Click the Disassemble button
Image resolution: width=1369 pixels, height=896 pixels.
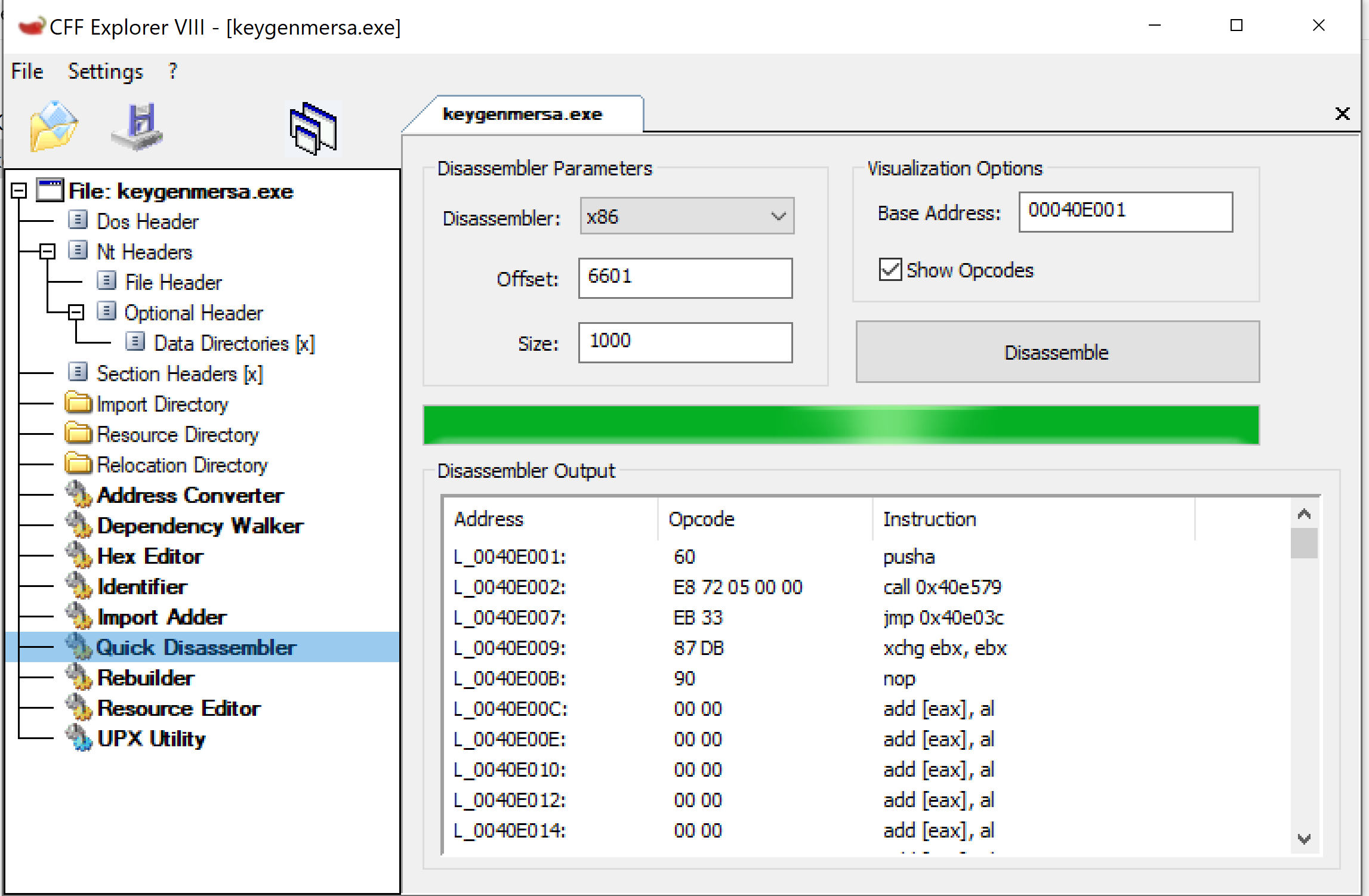click(1057, 352)
